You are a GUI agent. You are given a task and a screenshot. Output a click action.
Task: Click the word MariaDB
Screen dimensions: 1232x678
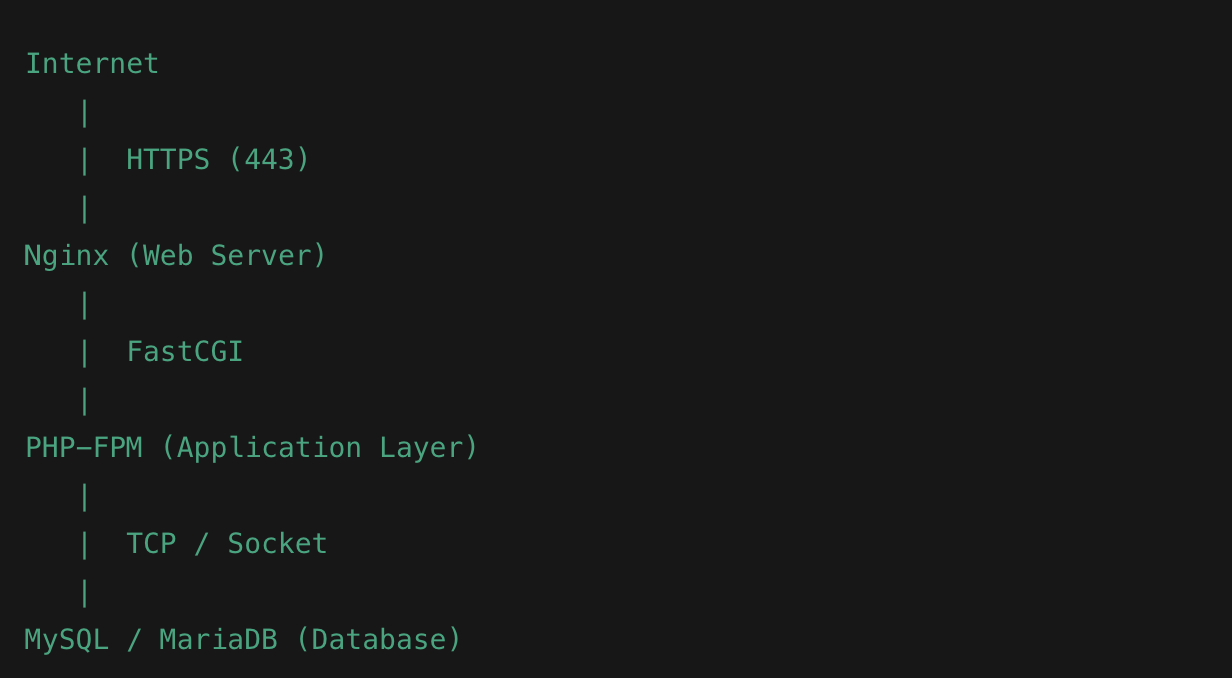pos(218,640)
